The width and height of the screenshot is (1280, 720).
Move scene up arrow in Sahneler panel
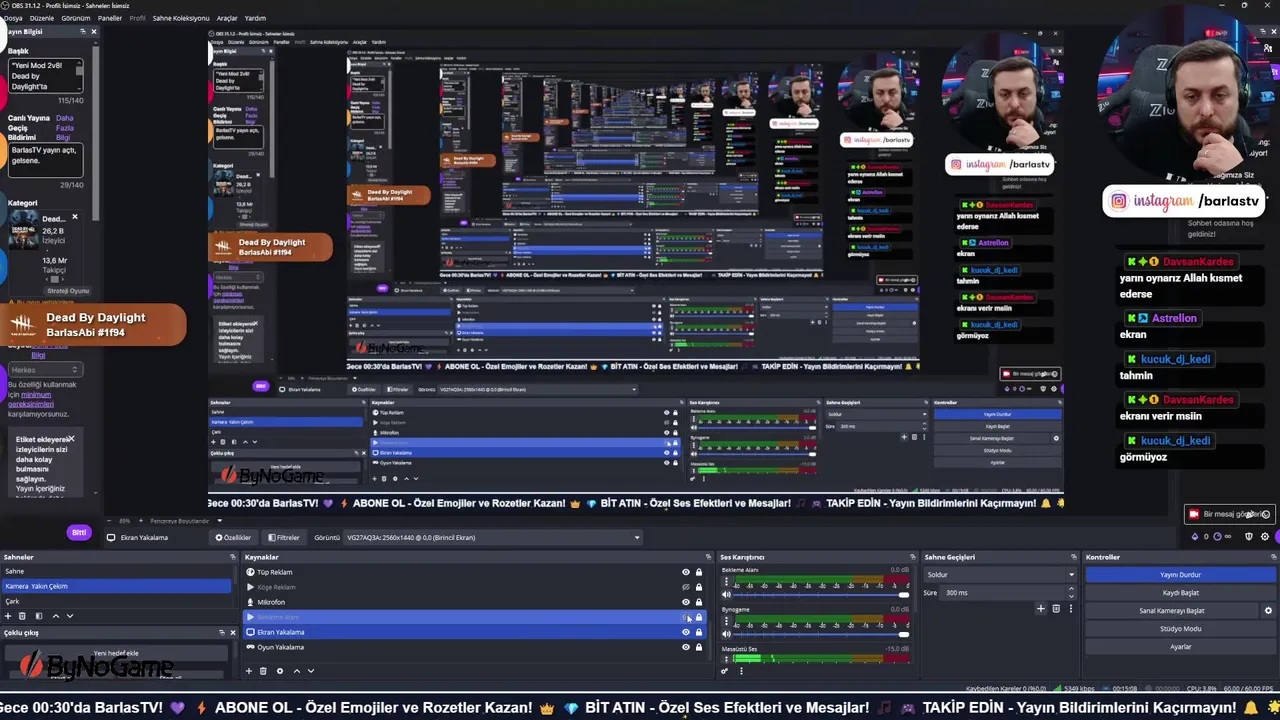55,616
